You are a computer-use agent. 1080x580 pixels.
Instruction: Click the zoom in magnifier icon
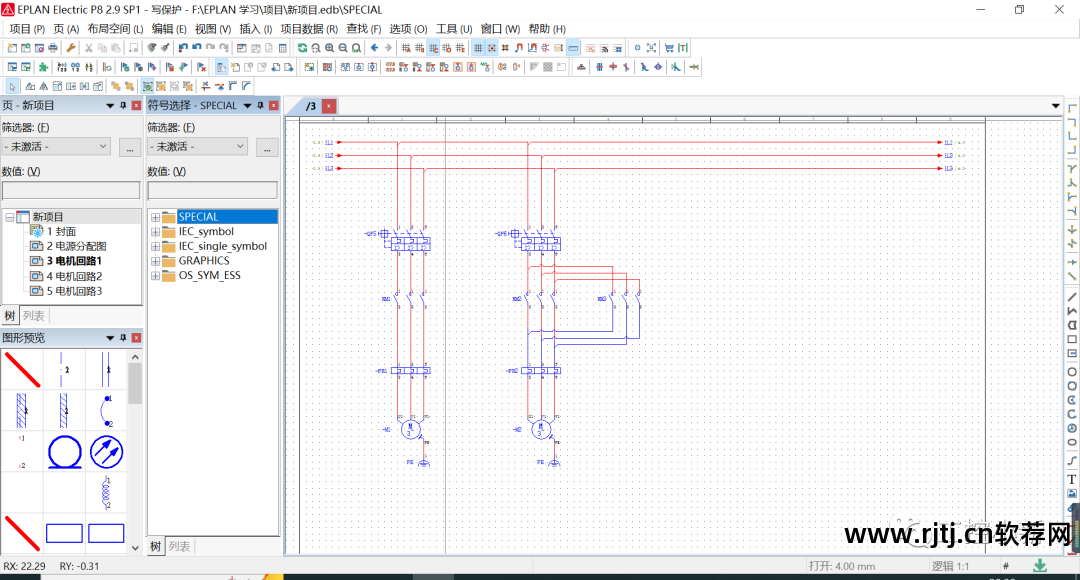pyautogui.click(x=329, y=48)
